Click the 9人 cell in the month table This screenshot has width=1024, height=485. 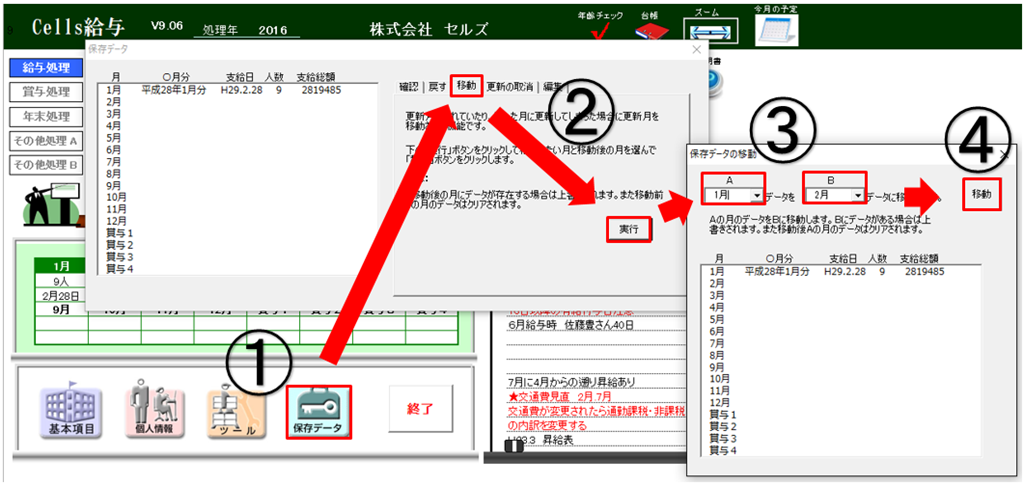coord(61,281)
